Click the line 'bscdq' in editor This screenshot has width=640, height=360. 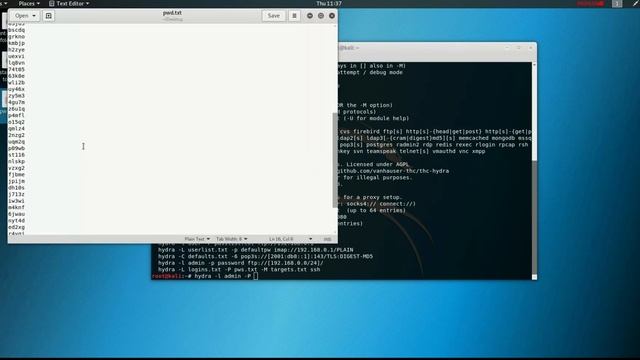[17, 30]
